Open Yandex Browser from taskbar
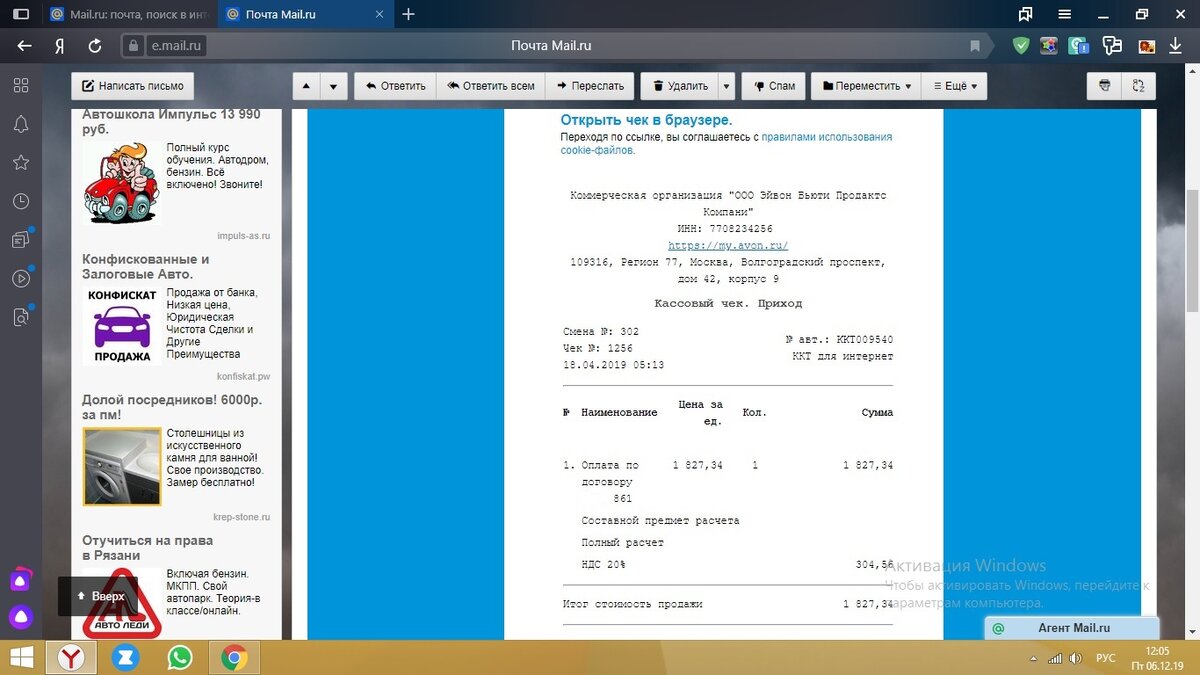 pos(71,657)
